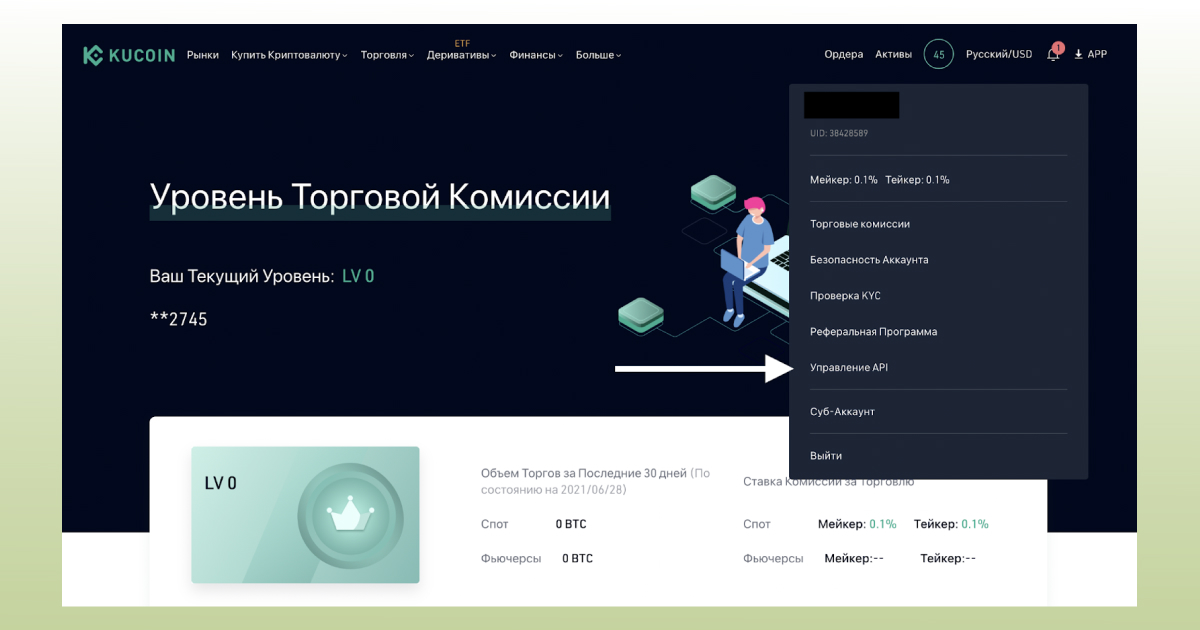Viewport: 1200px width, 630px height.
Task: Open the Ордера page
Action: pos(843,54)
